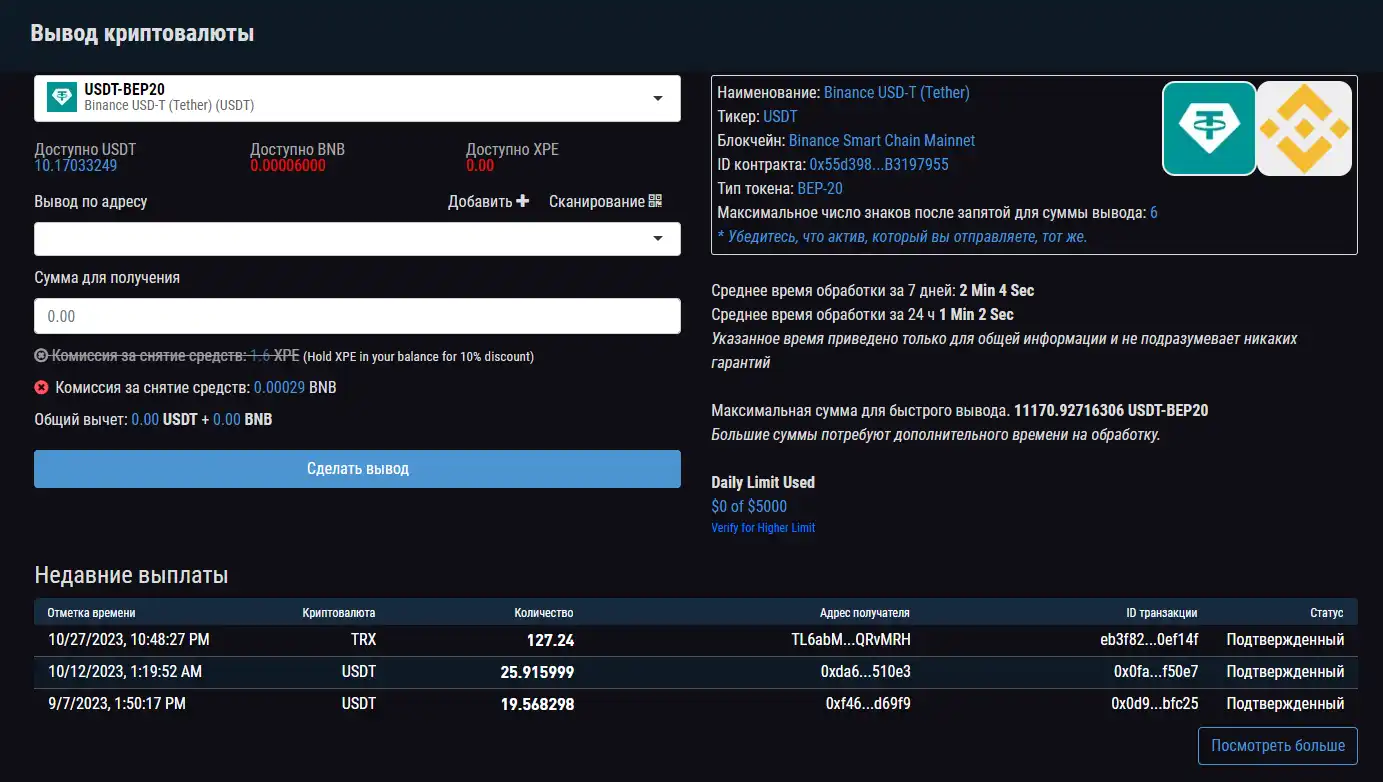Click the Сумма для получения amount field
This screenshot has width=1383, height=782.
pyautogui.click(x=357, y=316)
